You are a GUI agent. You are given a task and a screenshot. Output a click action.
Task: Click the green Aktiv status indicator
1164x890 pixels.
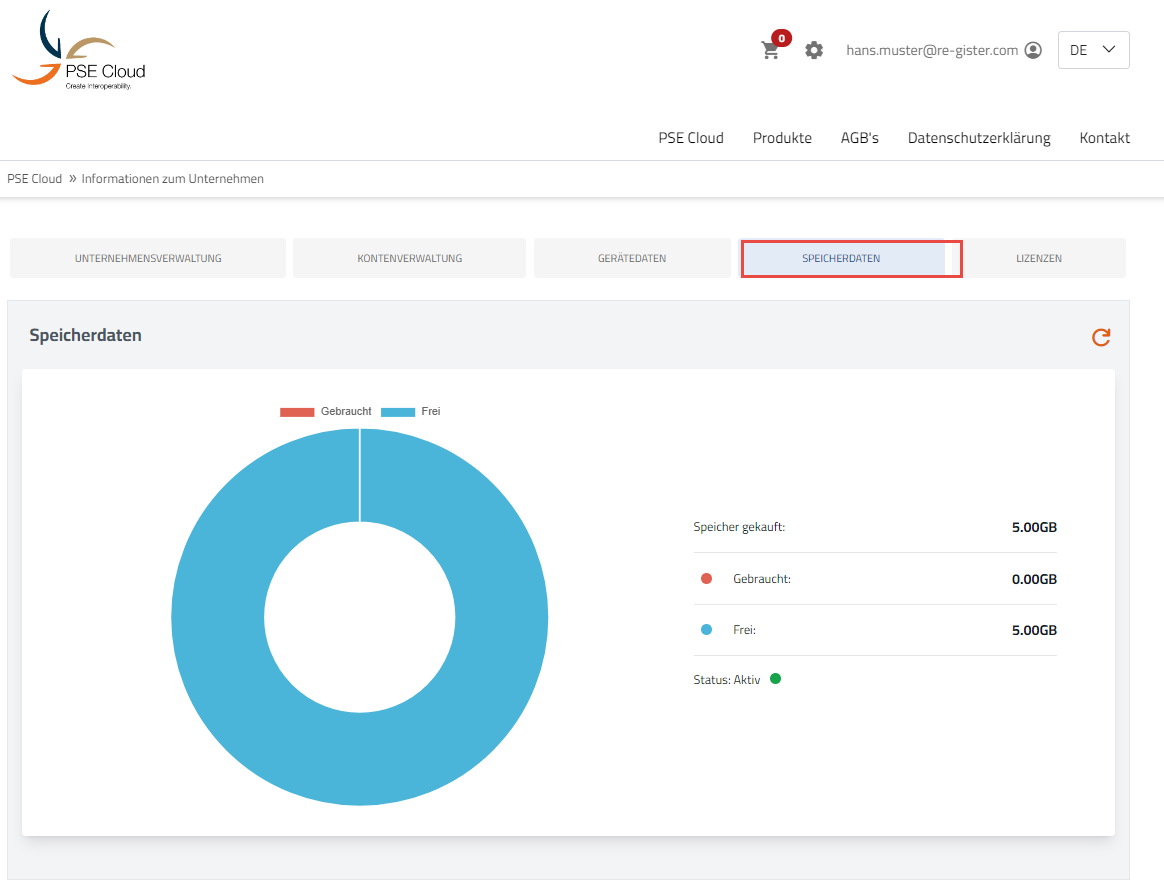775,679
